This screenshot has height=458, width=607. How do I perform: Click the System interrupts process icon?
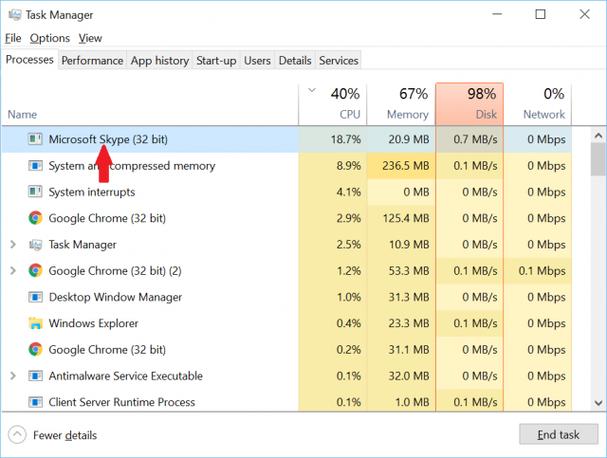point(35,192)
